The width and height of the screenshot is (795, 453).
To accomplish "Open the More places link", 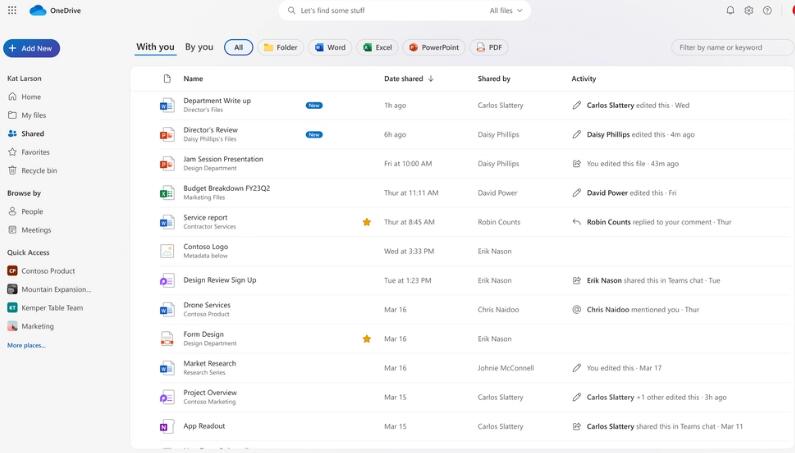I will 26,345.
